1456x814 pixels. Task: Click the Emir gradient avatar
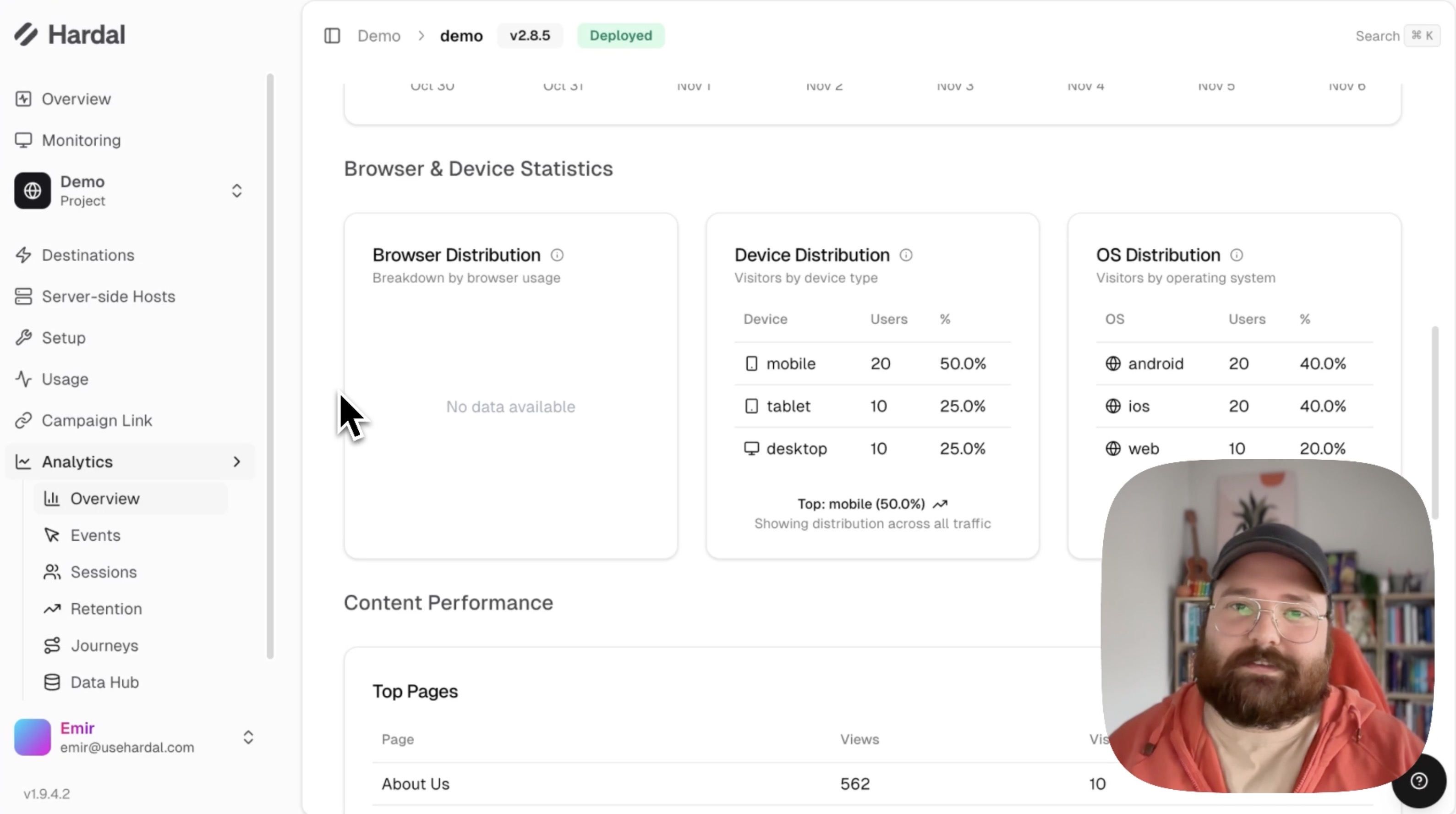(x=32, y=737)
